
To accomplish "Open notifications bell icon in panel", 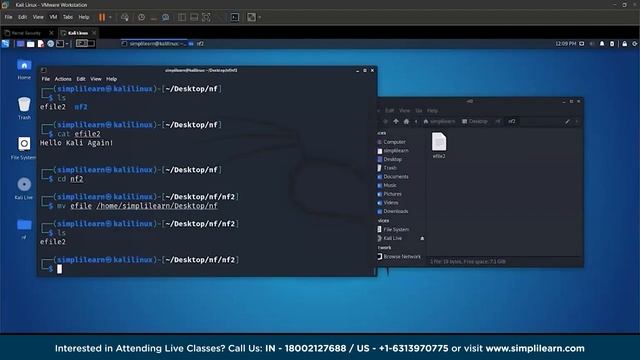I will point(602,44).
